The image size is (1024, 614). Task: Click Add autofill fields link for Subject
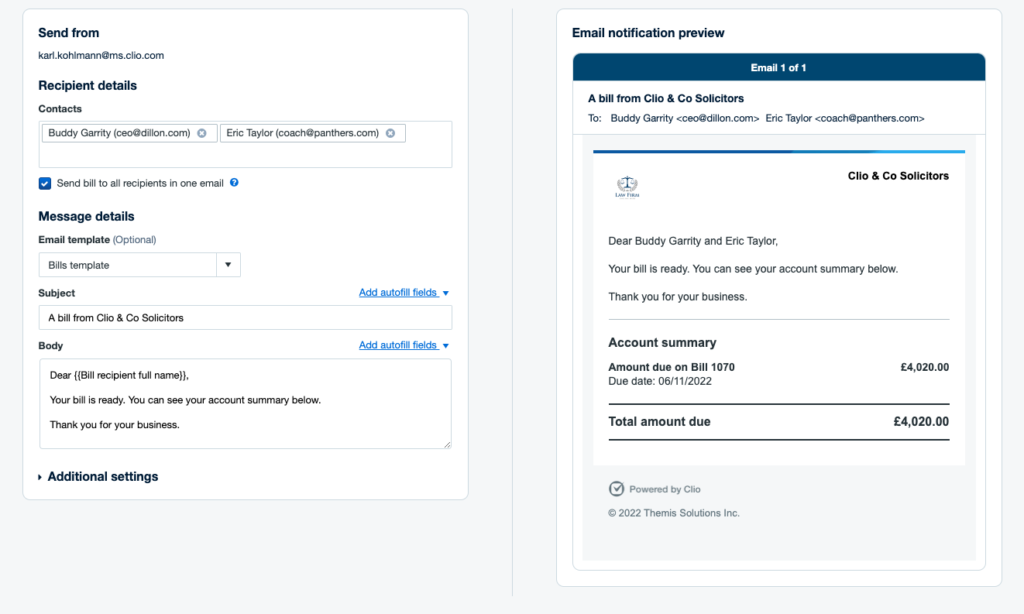[x=397, y=293]
